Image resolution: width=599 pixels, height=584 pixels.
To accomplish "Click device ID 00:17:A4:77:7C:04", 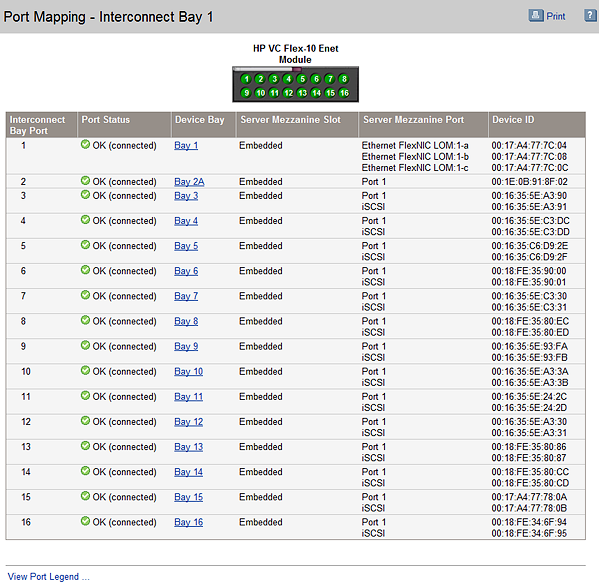I will (x=529, y=146).
